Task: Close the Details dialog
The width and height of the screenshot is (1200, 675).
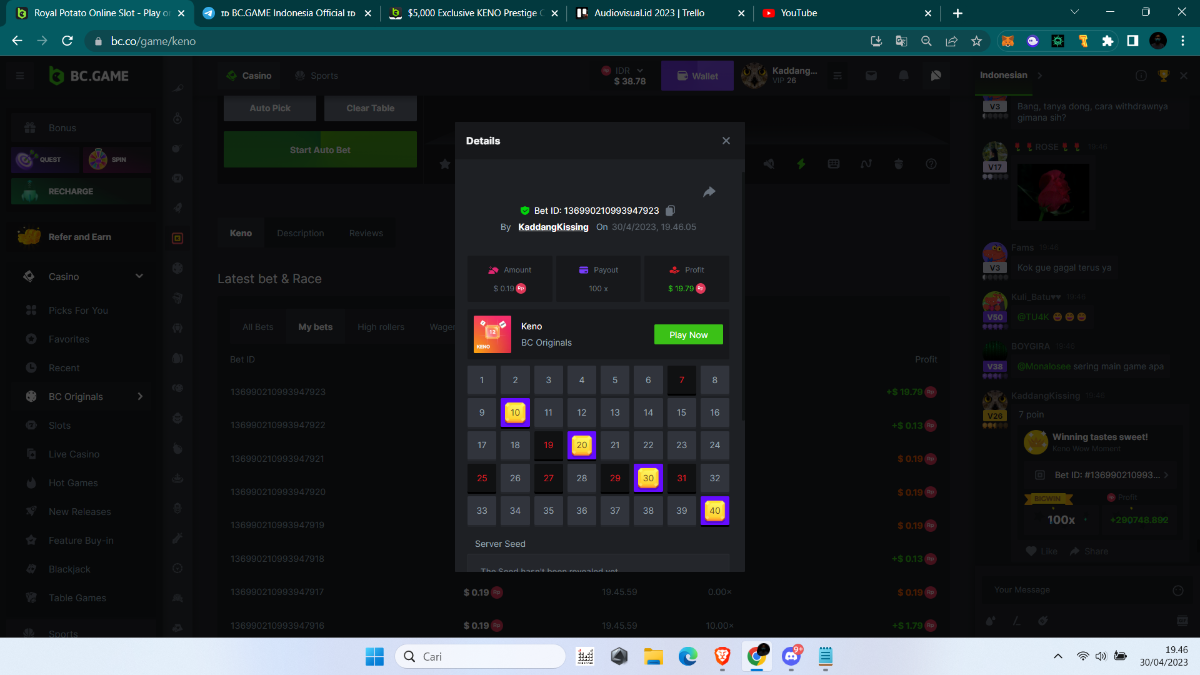Action: (726, 141)
